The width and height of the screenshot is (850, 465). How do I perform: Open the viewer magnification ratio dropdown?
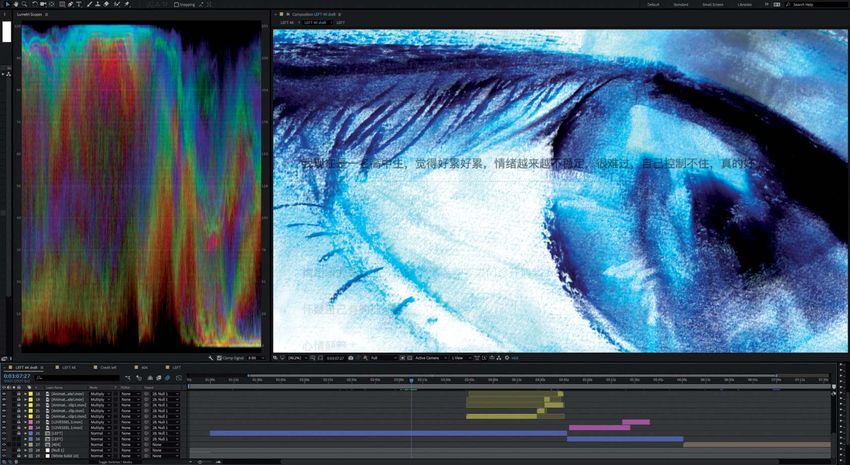click(297, 358)
